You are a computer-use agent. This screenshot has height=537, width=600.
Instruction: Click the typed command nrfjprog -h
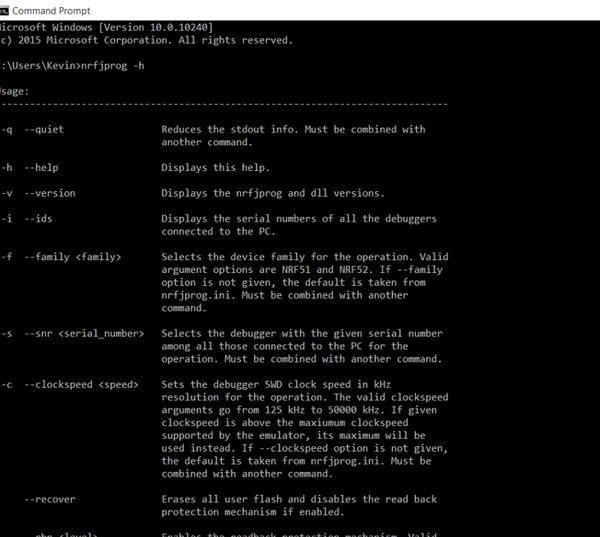(x=112, y=66)
